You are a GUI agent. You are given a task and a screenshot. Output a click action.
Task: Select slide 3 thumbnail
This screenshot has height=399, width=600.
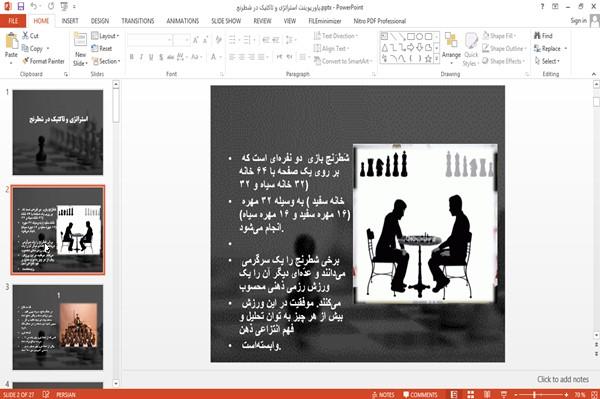58,327
